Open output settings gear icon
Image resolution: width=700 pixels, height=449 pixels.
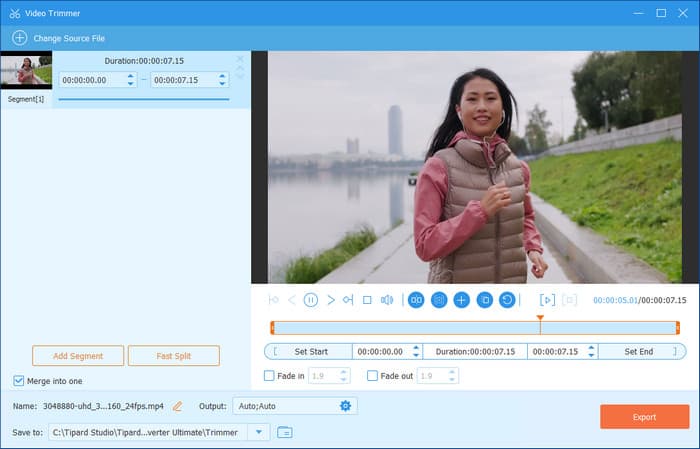tap(346, 406)
